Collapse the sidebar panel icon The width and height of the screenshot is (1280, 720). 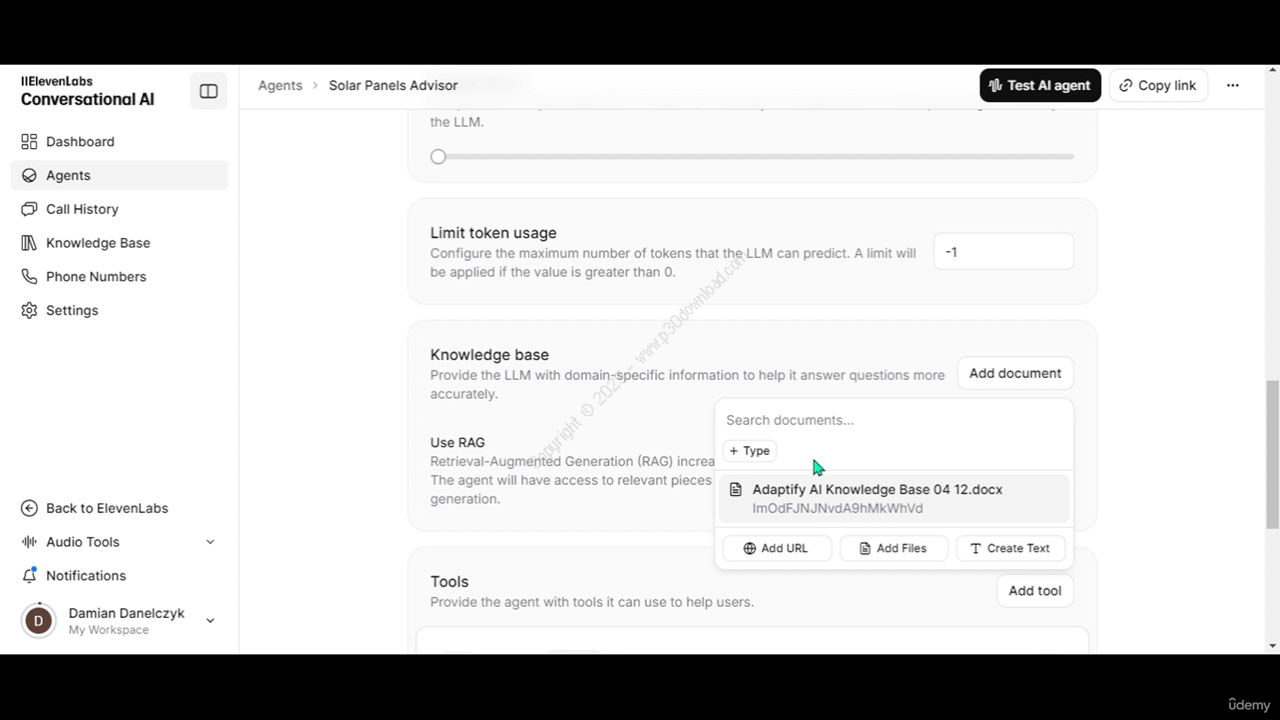208,91
